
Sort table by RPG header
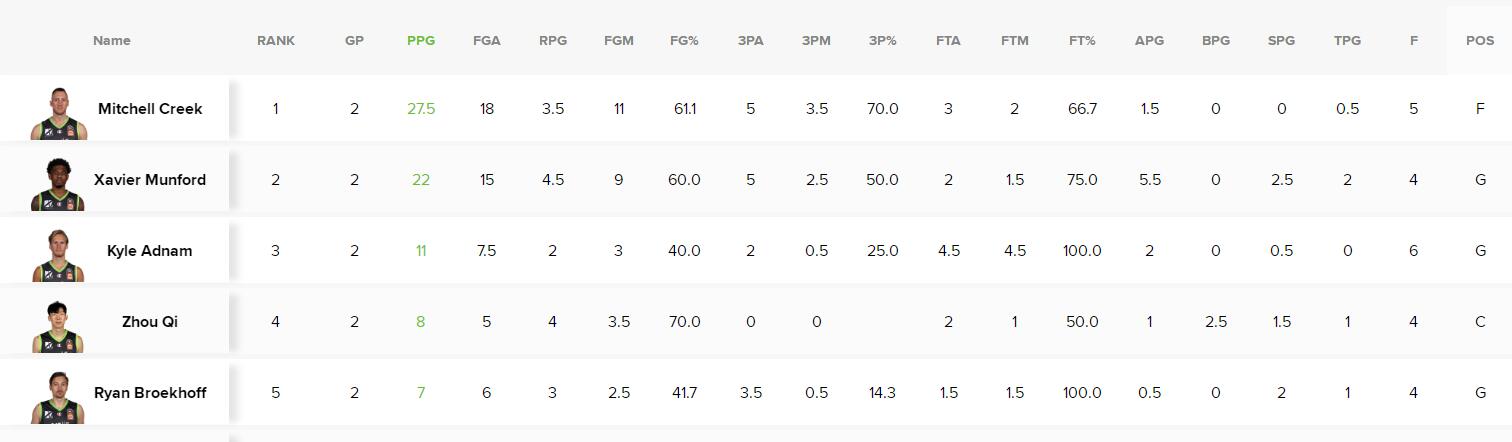[x=553, y=41]
